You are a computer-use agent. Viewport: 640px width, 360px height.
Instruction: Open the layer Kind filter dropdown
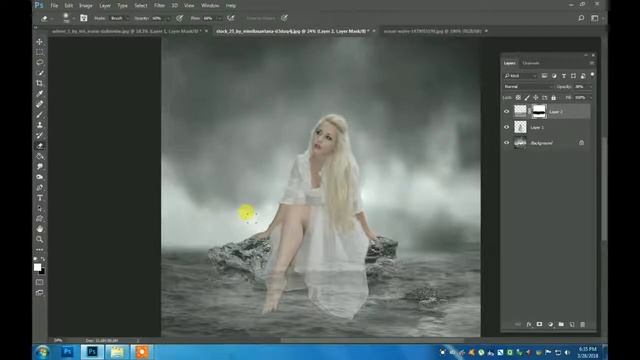pyautogui.click(x=520, y=76)
